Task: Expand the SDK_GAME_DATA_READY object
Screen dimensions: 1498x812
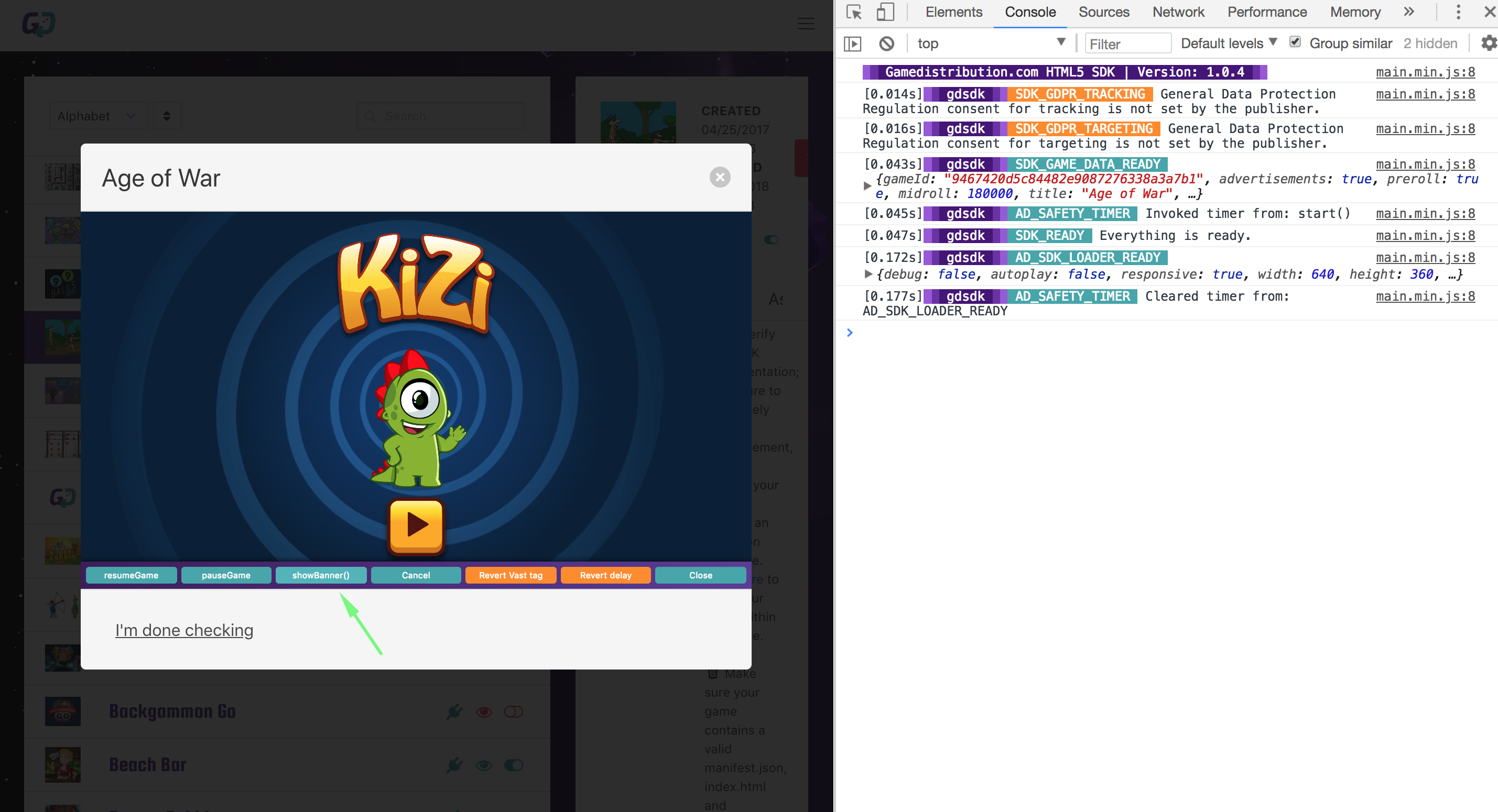Action: [x=867, y=186]
